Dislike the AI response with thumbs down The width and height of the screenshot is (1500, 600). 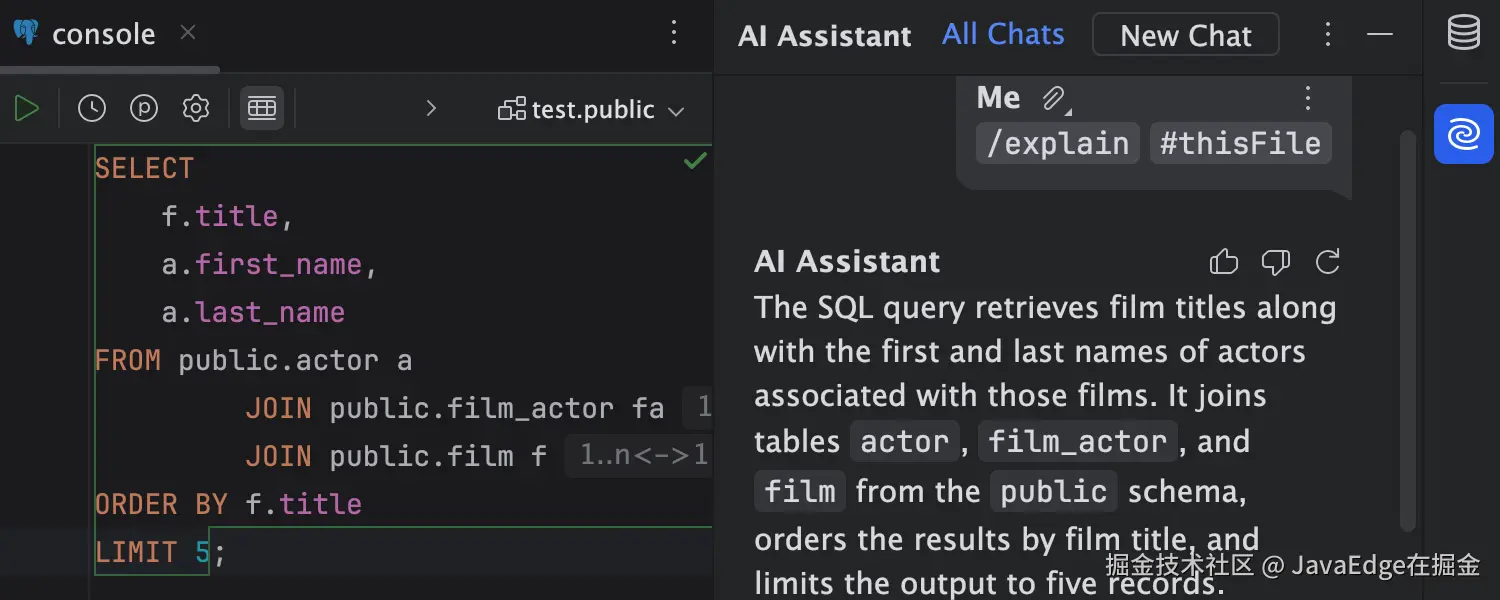(x=1276, y=262)
